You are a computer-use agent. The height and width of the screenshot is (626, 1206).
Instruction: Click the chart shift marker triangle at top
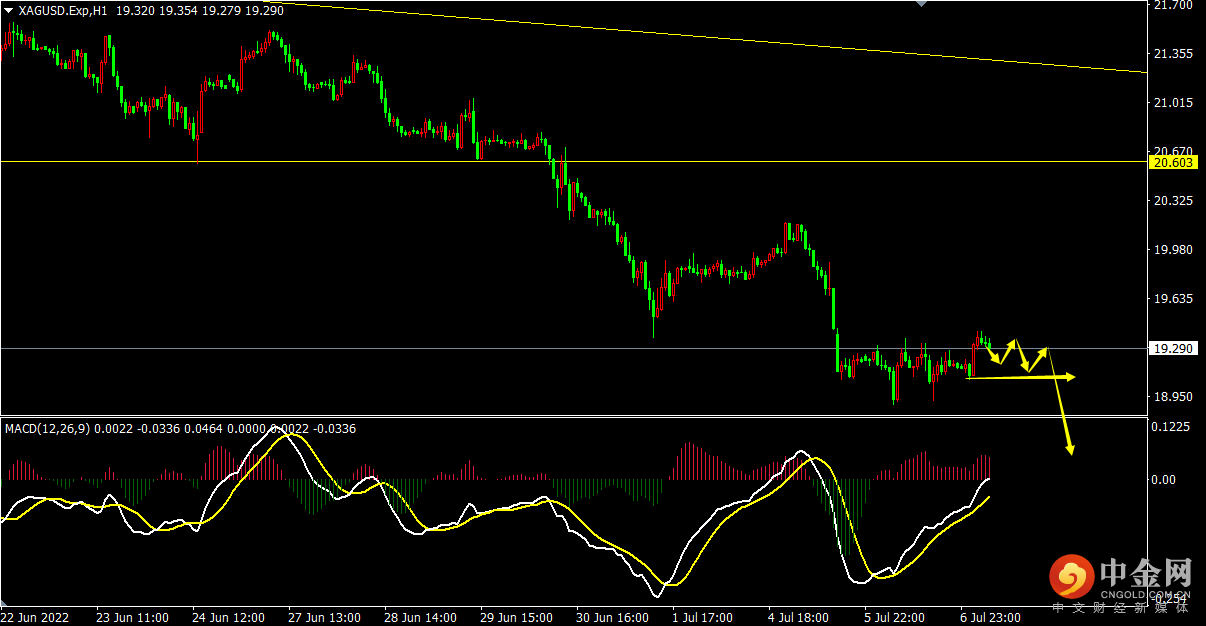(922, 3)
